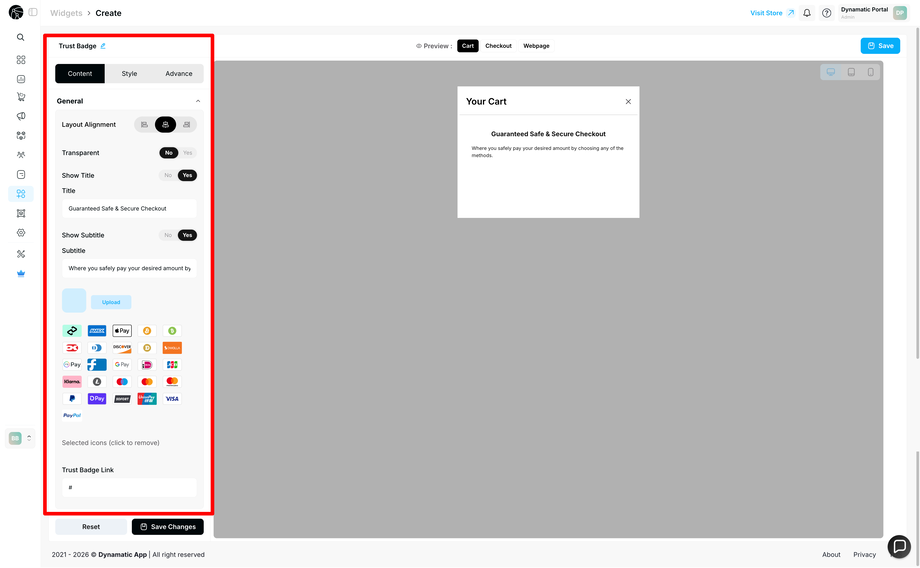Go back to Widgets breadcrumb
Image resolution: width=920 pixels, height=568 pixels.
click(66, 13)
